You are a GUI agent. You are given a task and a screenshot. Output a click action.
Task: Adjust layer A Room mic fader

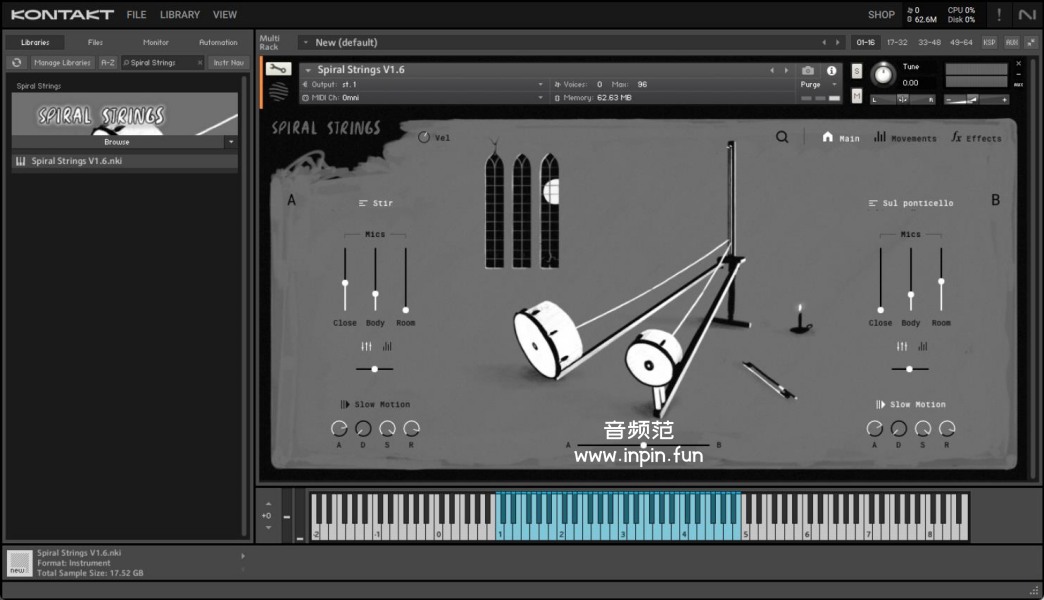(x=405, y=310)
